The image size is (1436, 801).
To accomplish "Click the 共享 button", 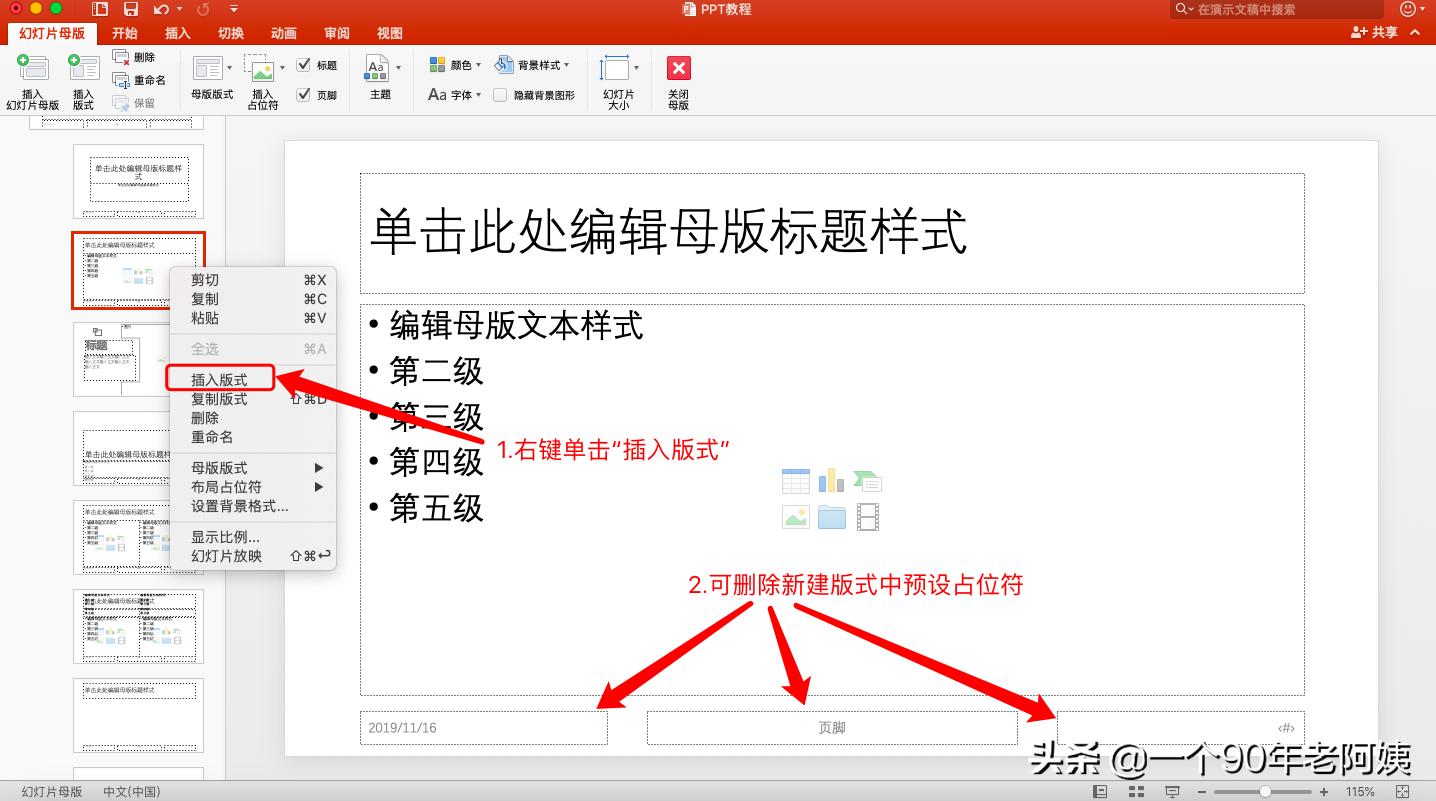I will (x=1380, y=32).
